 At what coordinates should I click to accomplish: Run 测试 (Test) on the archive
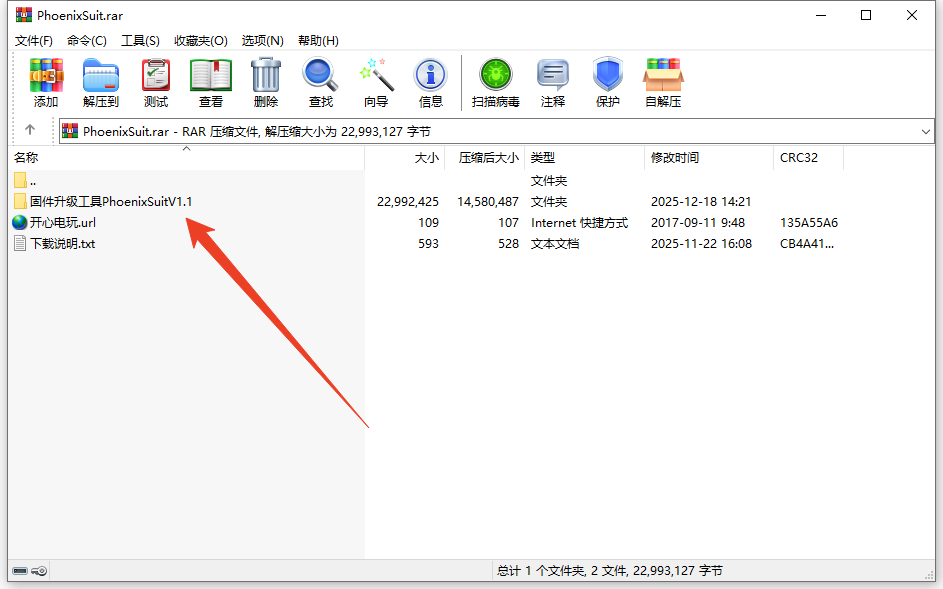coord(156,82)
